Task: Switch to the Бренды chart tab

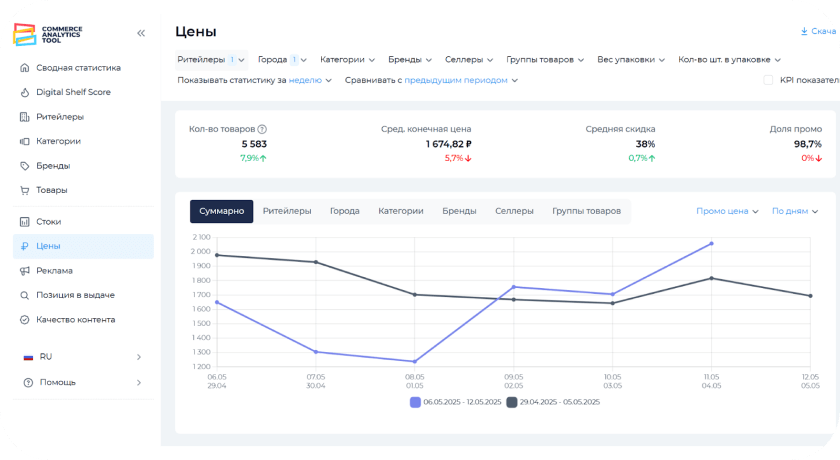Action: point(459,212)
